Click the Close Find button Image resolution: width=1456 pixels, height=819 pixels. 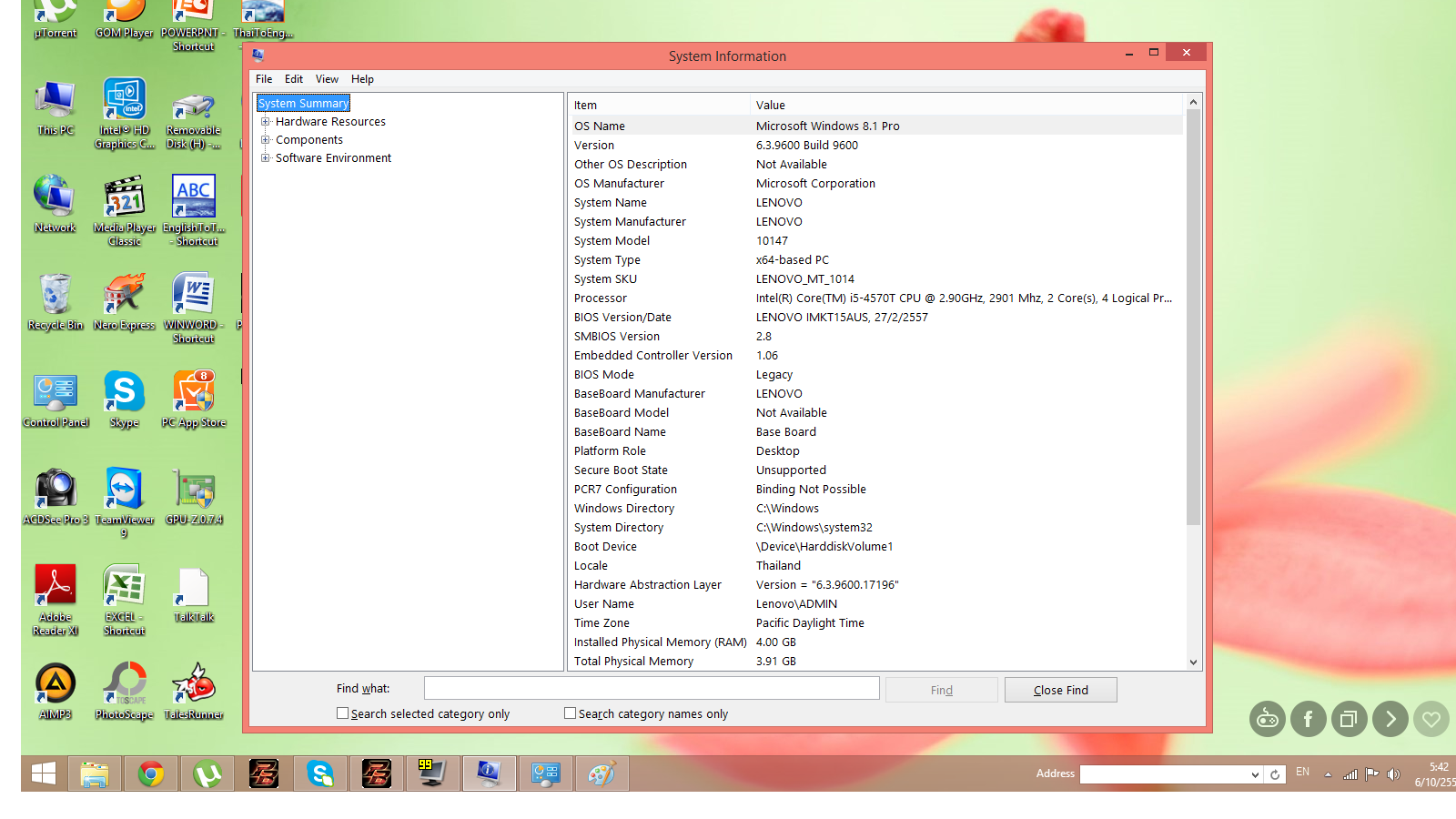1060,690
